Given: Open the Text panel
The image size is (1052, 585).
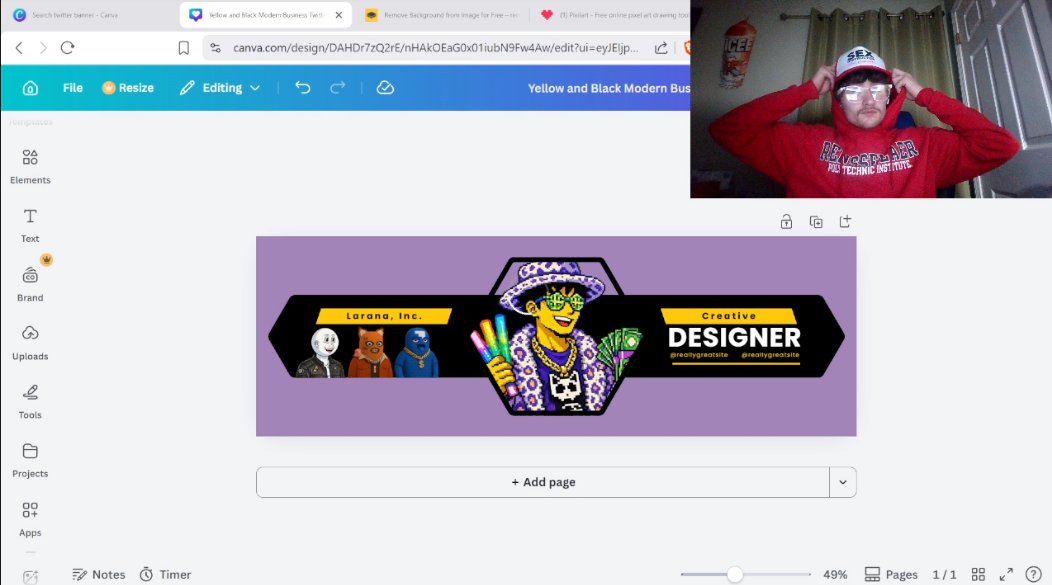Looking at the screenshot, I should [x=30, y=225].
